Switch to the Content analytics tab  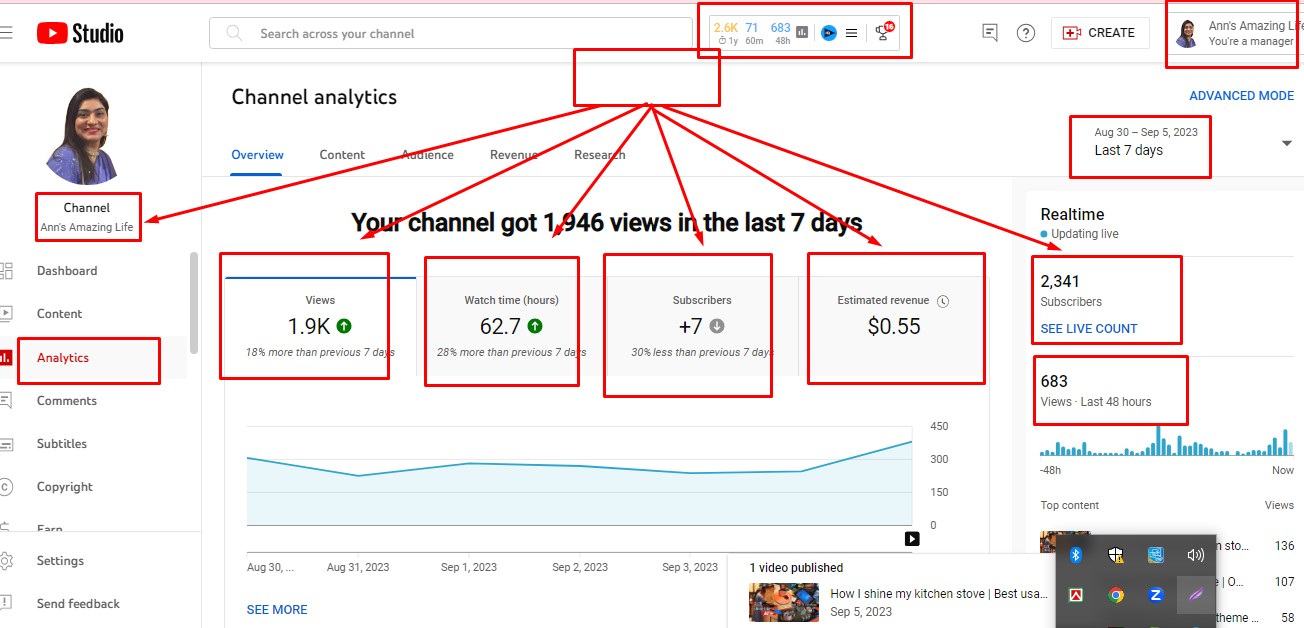point(342,155)
